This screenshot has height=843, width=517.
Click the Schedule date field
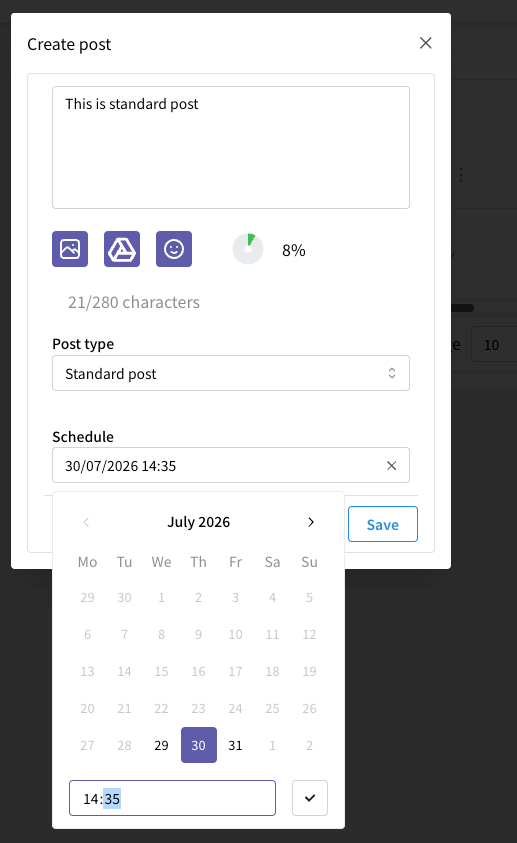pyautogui.click(x=231, y=465)
